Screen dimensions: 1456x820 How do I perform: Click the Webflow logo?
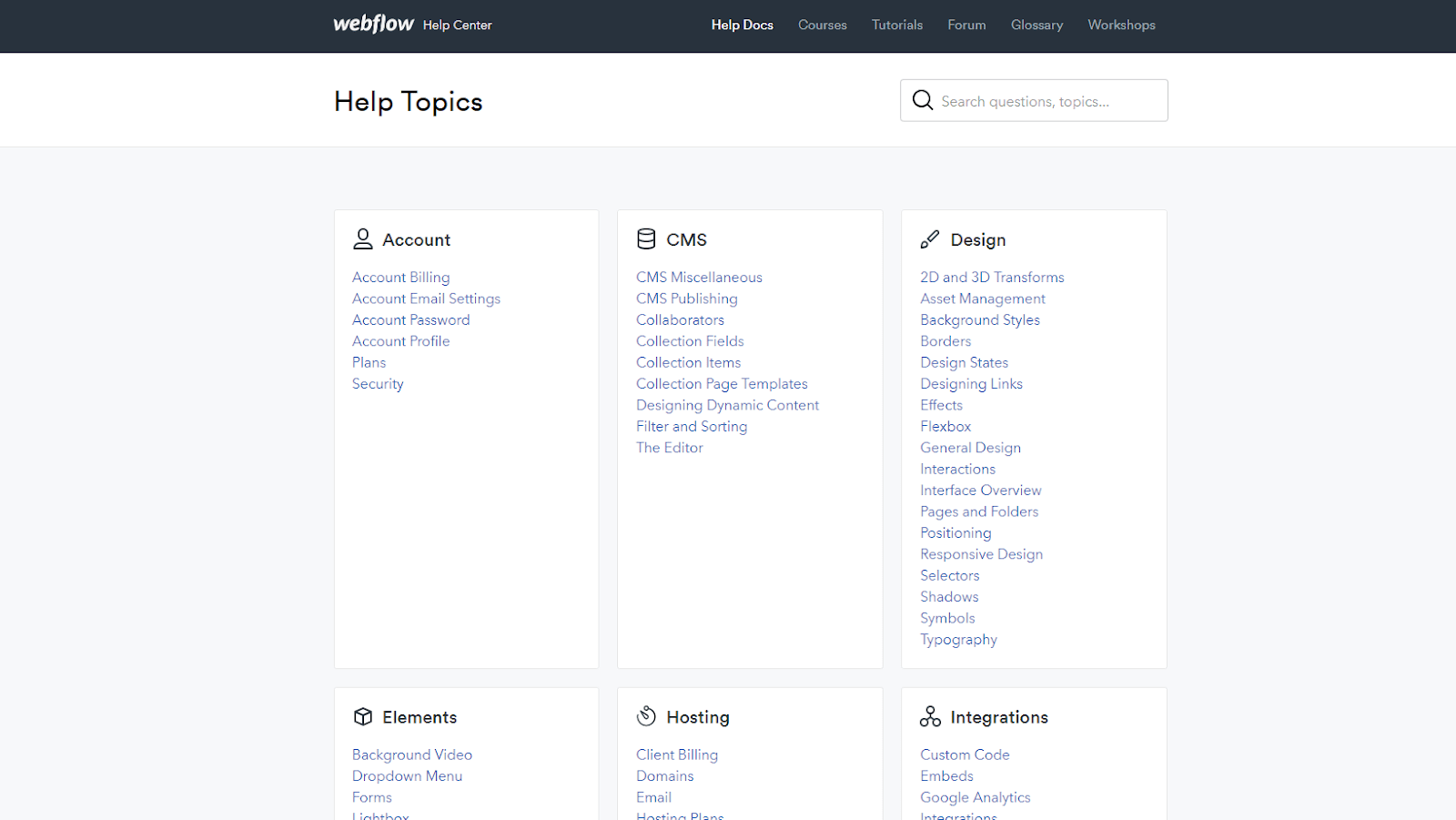(x=373, y=24)
